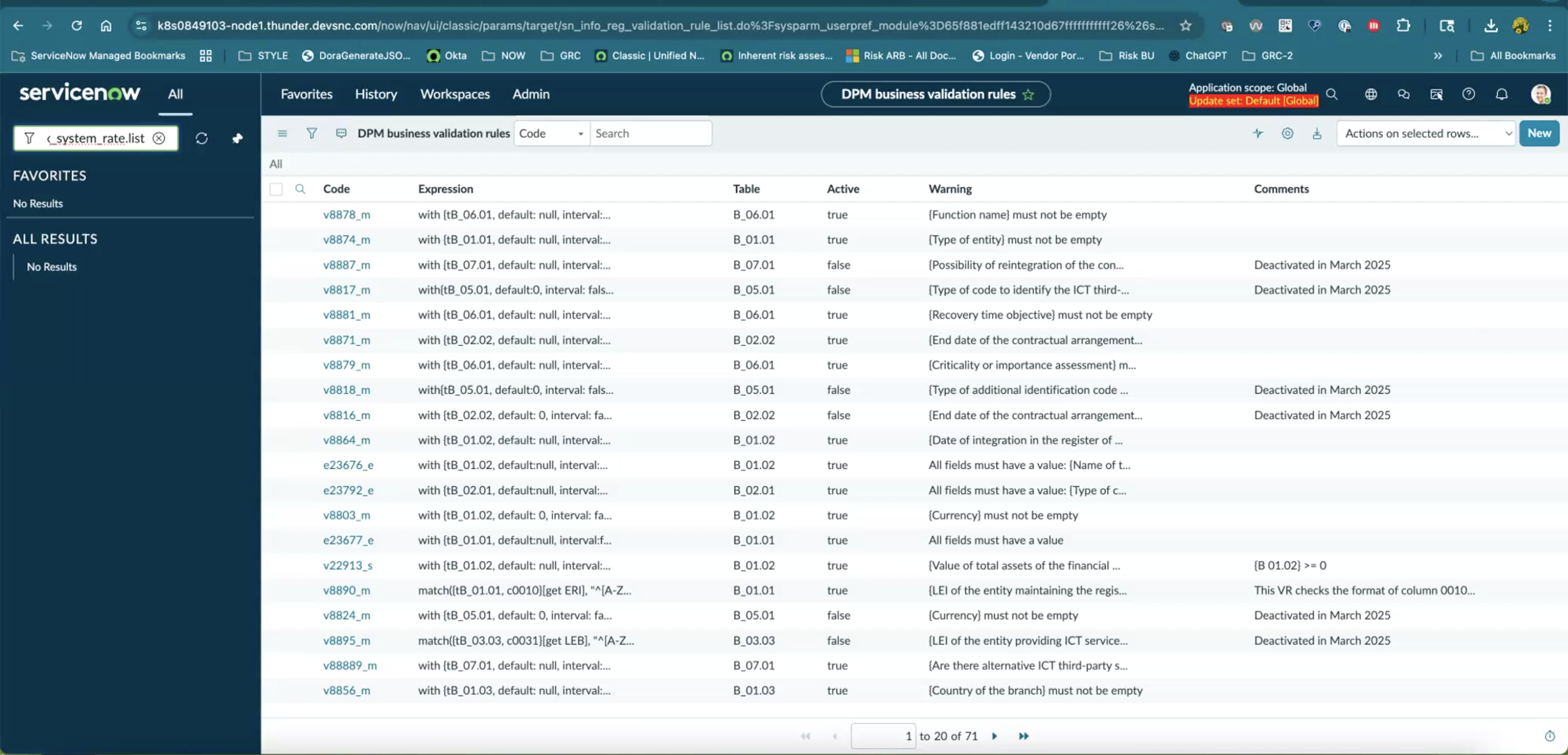The image size is (1568, 755).
Task: Jump to last page of list
Action: [1024, 736]
